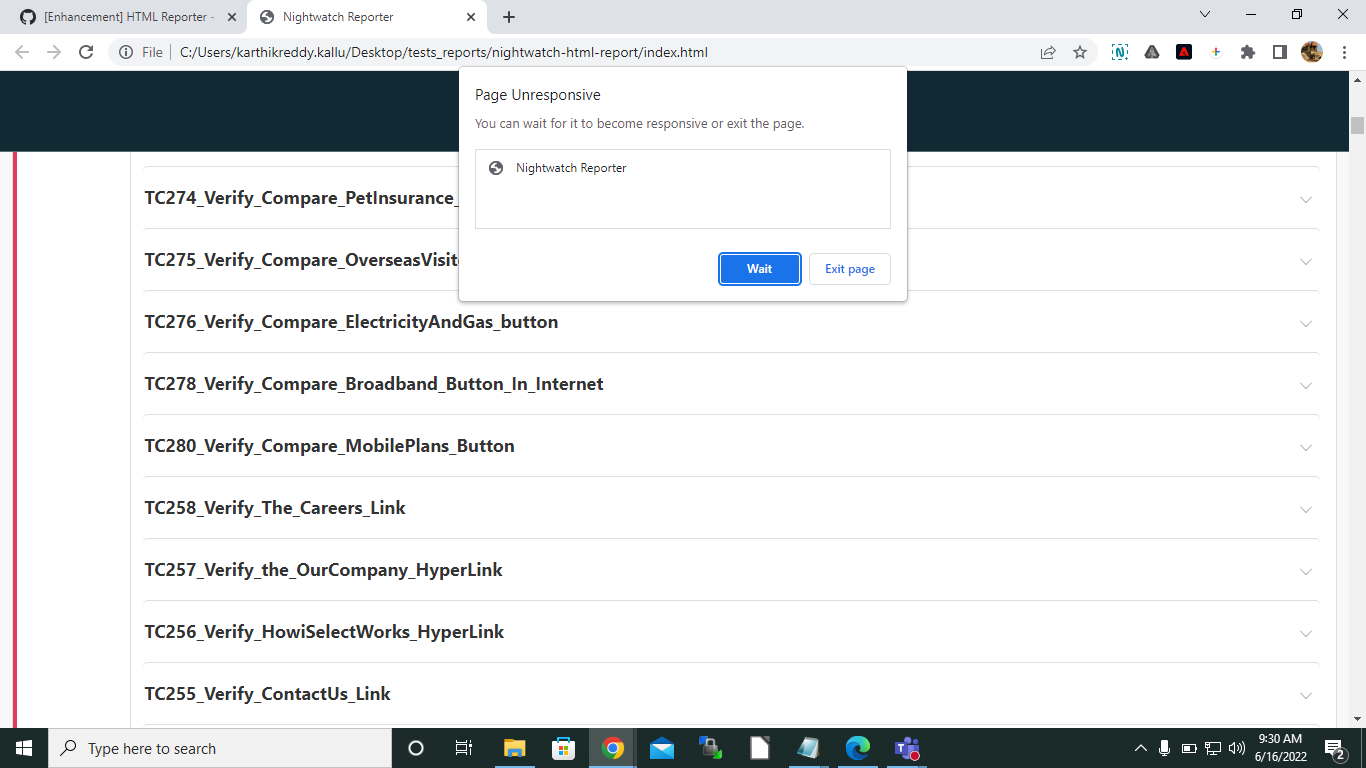Collapse or expand TC255_Verify_ContactUs_Link details
The image size is (1366, 768).
coord(1305,695)
